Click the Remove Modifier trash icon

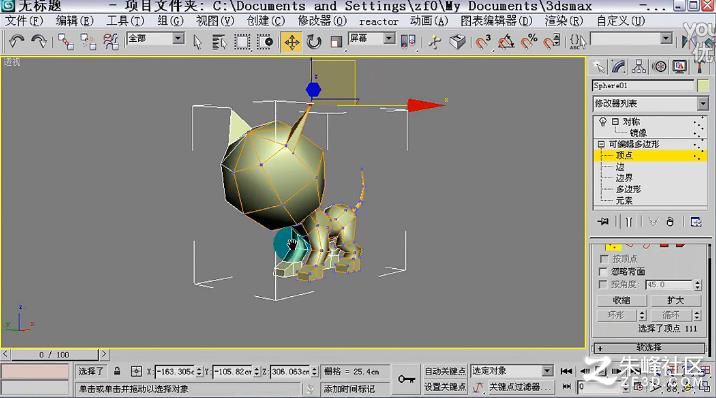670,222
